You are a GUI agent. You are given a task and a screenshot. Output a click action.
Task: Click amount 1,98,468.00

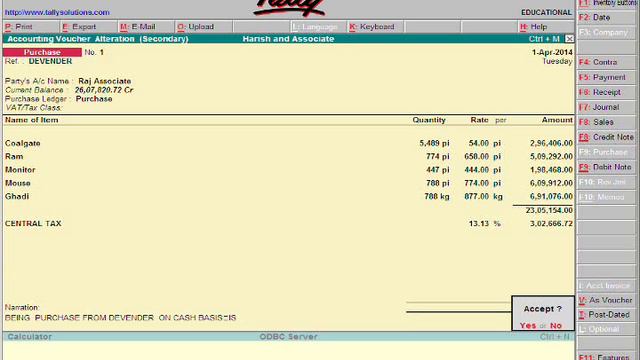pyautogui.click(x=551, y=170)
